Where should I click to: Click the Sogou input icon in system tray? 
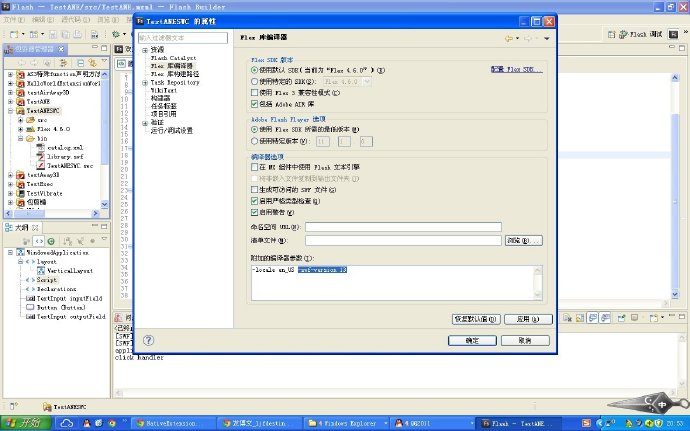point(587,423)
